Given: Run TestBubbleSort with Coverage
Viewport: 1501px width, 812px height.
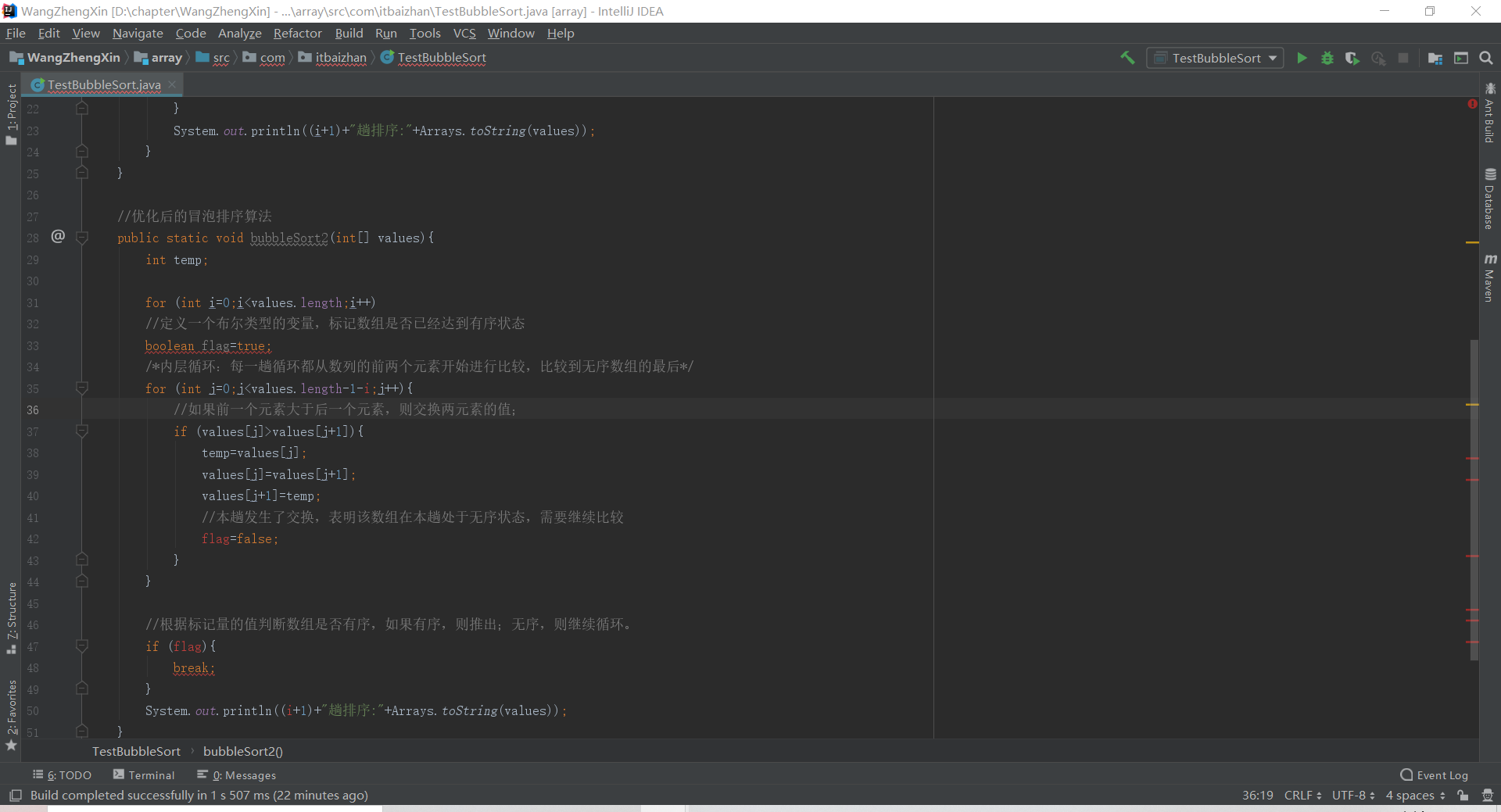Looking at the screenshot, I should 1352,58.
